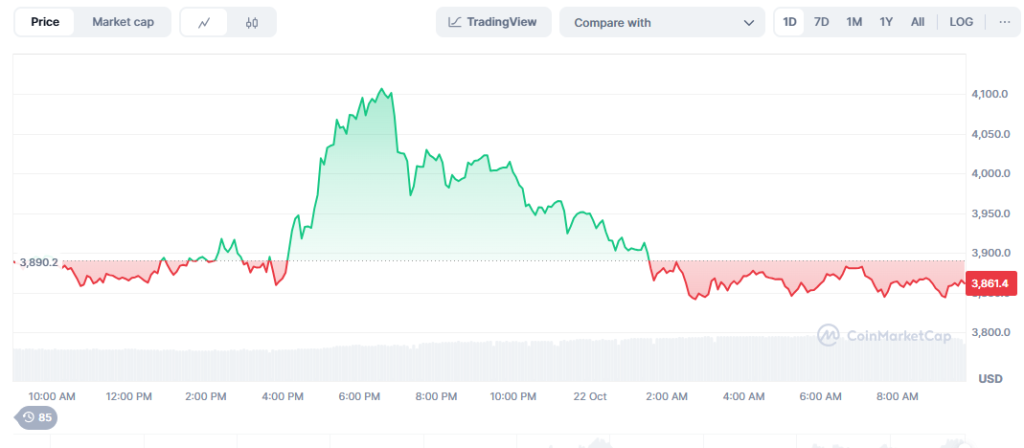The image size is (1024, 448).
Task: Click the 3,890.2 opening price label
Action: pyautogui.click(x=38, y=262)
